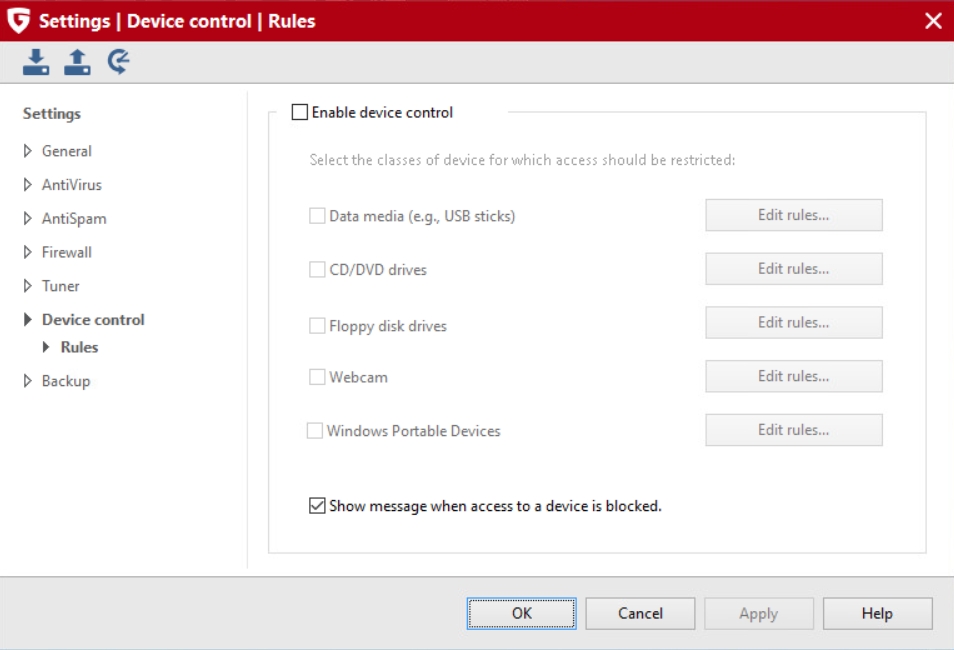
Task: Edit rules for CD/DVD drives
Action: [x=793, y=268]
